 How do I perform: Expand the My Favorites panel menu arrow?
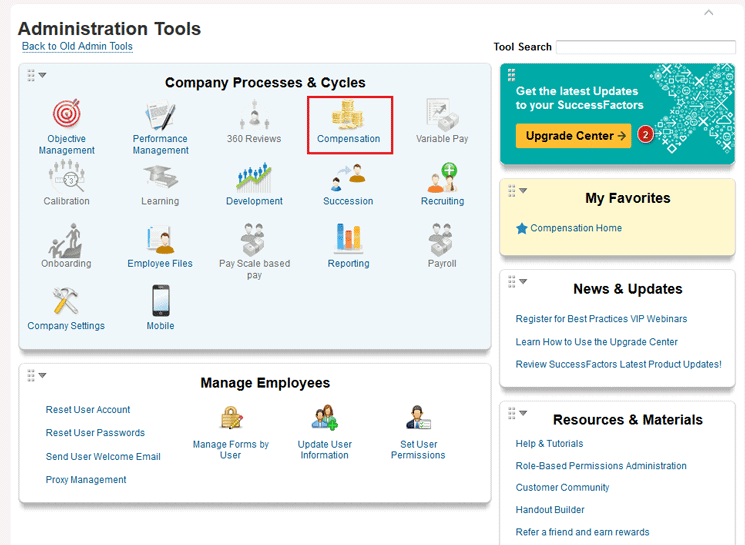523,191
